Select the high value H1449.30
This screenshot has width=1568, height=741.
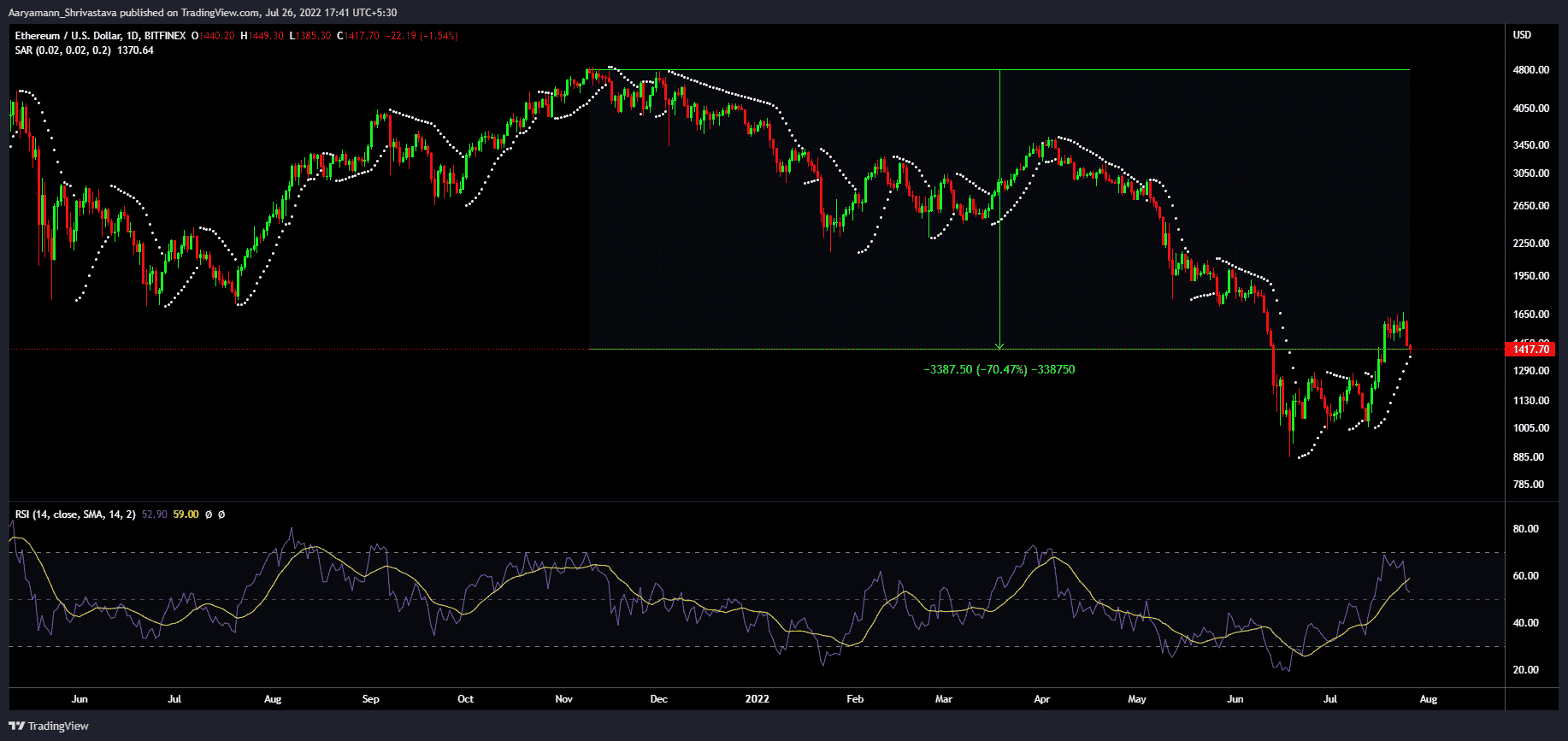[262, 36]
